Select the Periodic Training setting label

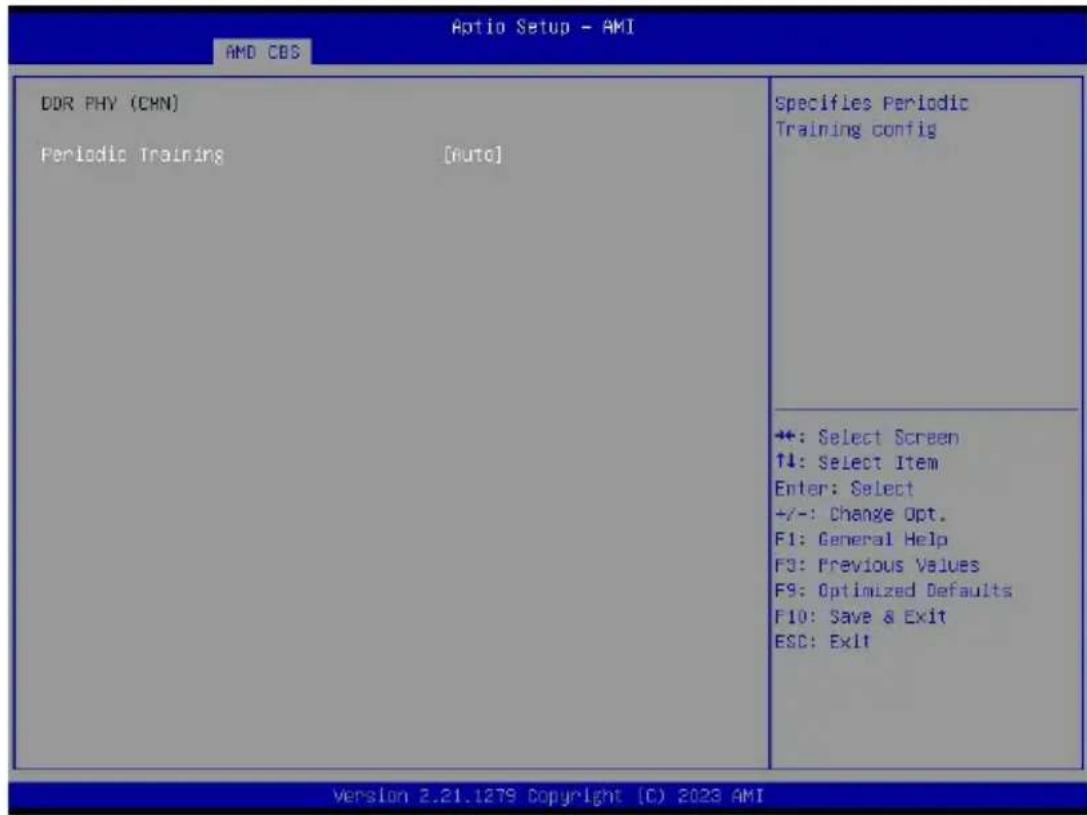tap(132, 154)
